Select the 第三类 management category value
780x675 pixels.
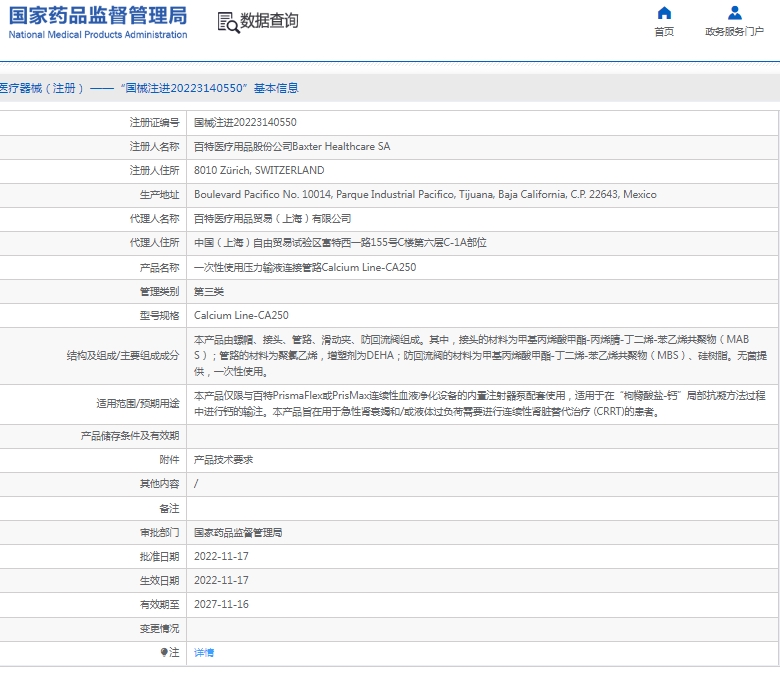[209, 291]
